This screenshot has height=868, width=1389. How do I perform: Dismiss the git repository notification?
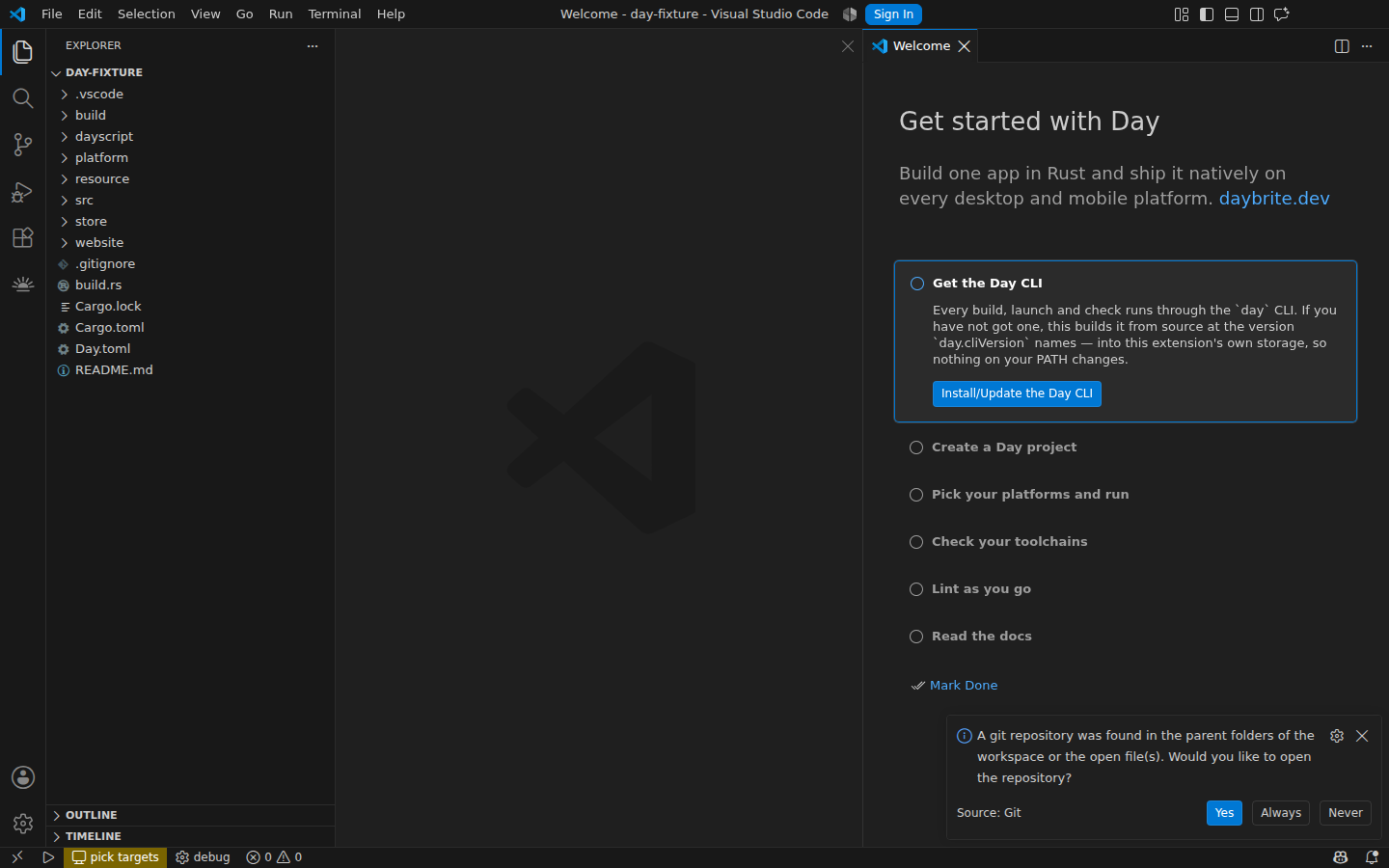[1362, 736]
